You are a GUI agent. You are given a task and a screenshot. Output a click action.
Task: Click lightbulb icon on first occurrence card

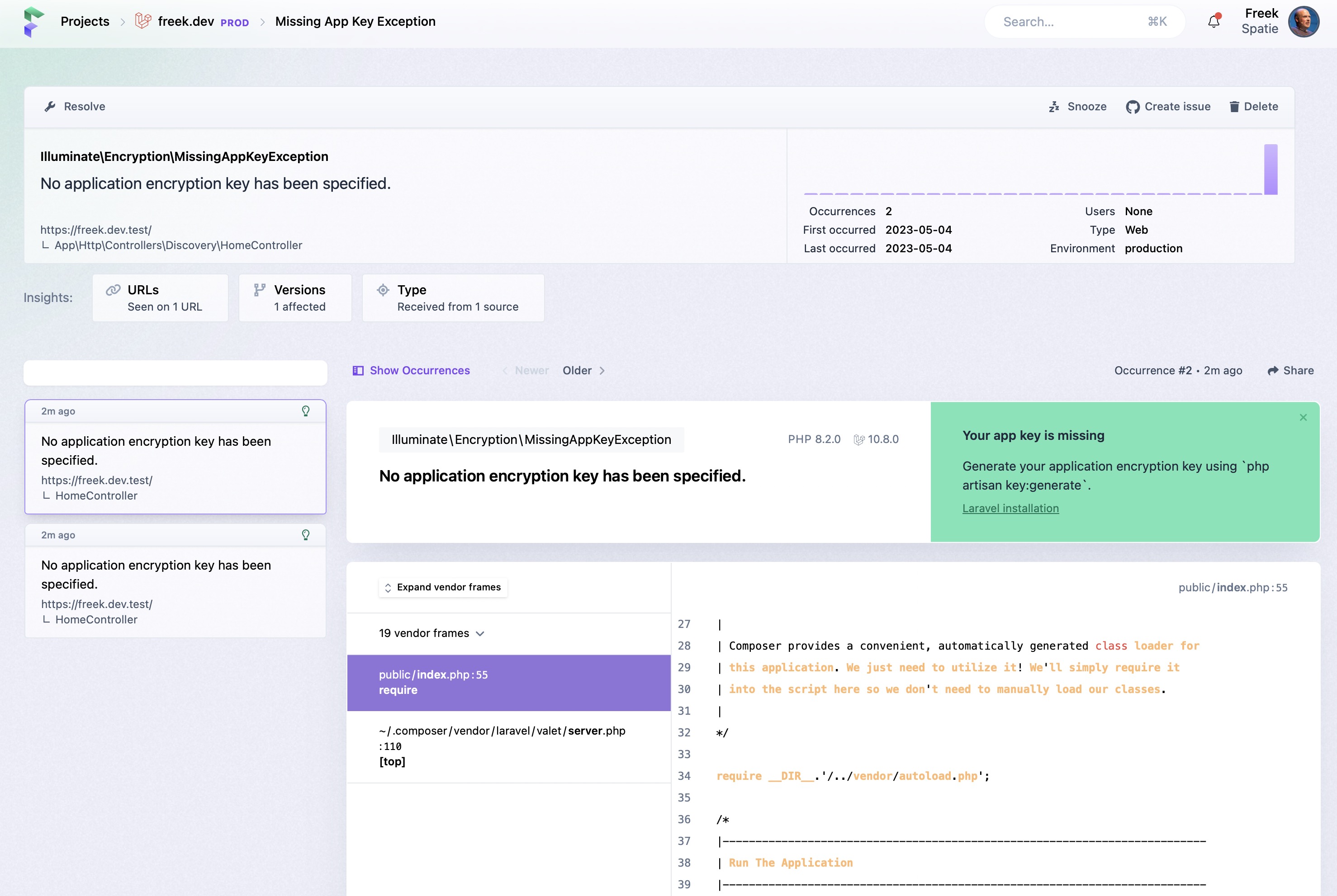click(306, 411)
